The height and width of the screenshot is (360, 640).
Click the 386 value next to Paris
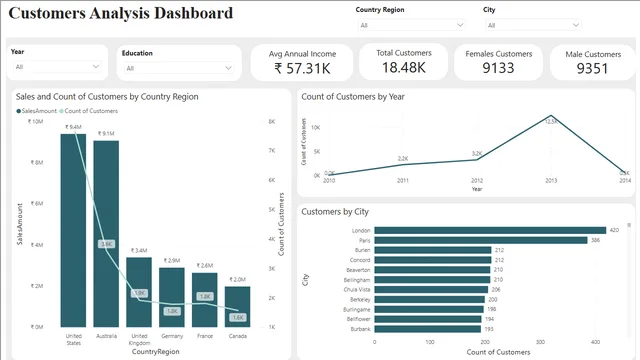point(596,240)
